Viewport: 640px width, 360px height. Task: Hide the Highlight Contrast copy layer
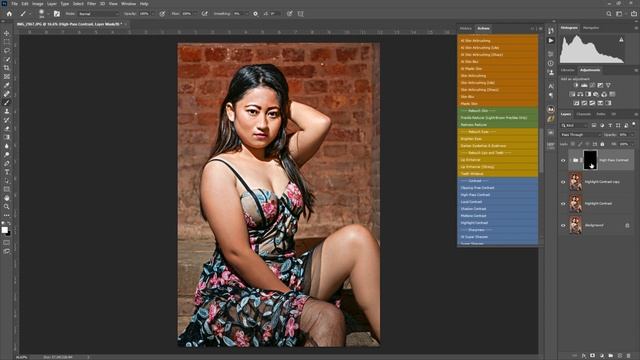[x=563, y=182]
